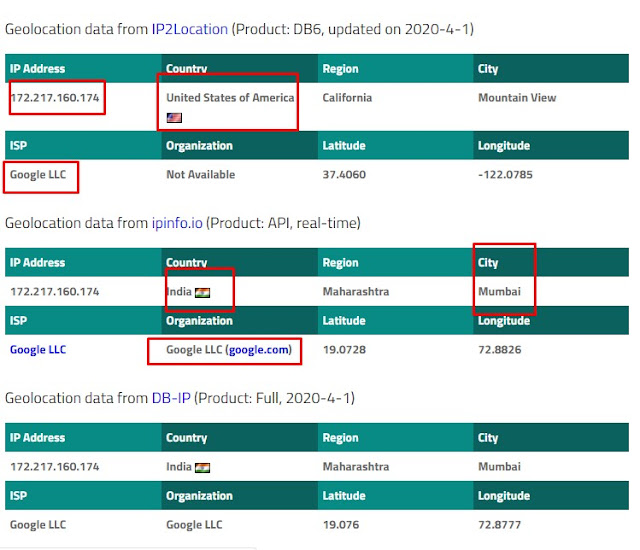
Task: Select Mumbai city in ipinfo.io table
Action: point(500,292)
